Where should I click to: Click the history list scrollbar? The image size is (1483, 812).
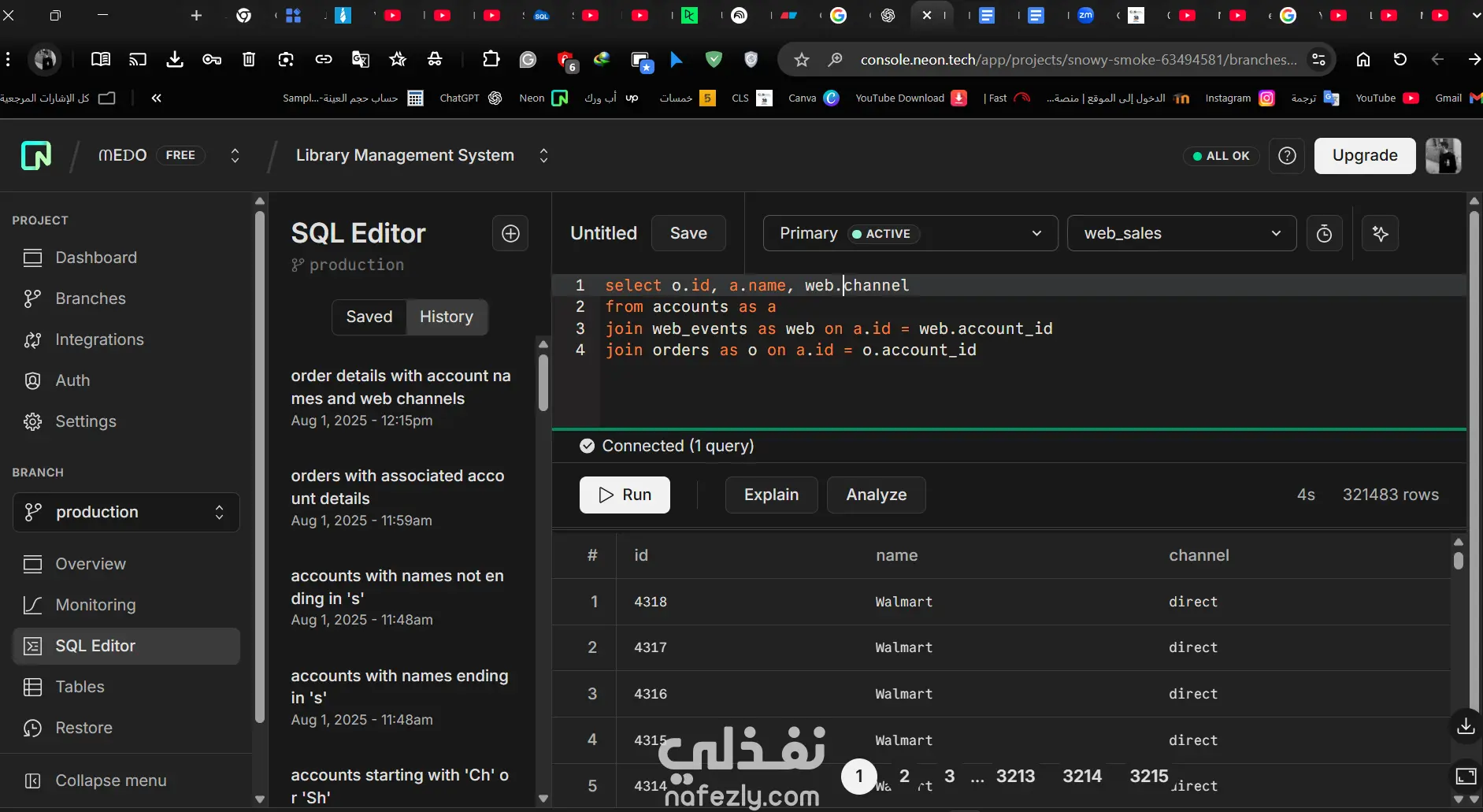[543, 383]
